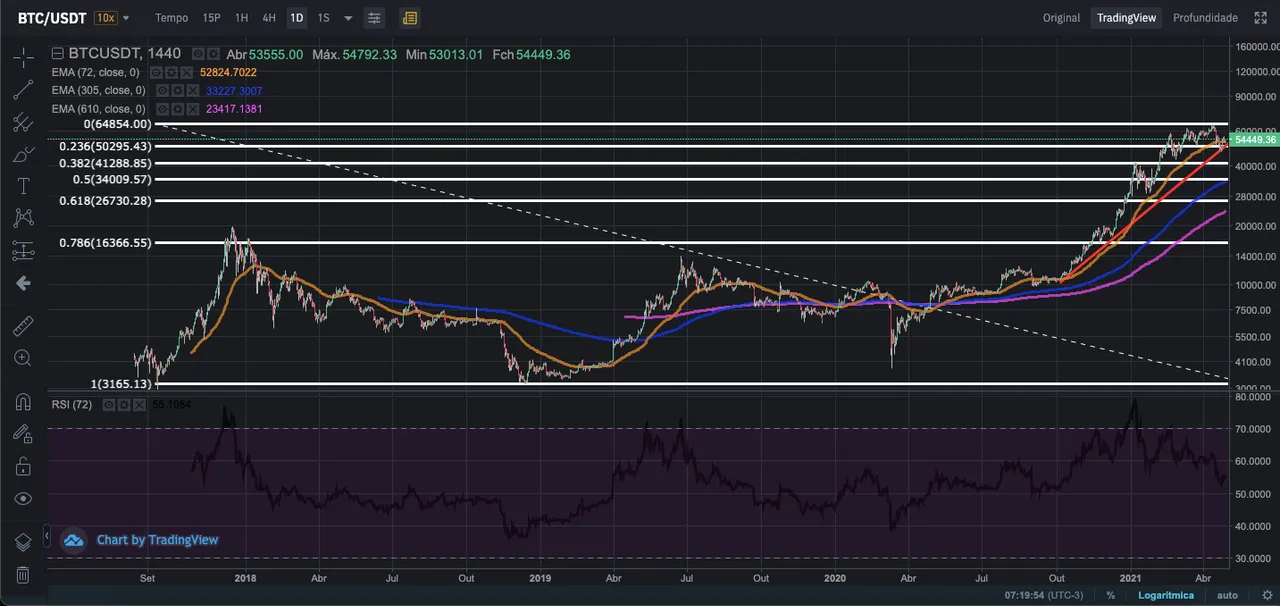Select the trend line drawing tool
This screenshot has width=1280, height=606.
tap(23, 90)
